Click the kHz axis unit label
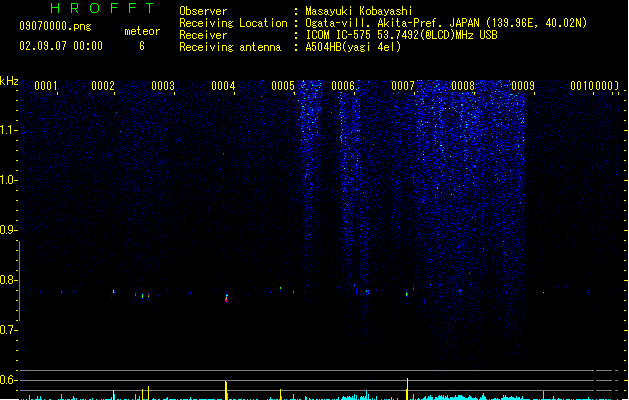 point(9,81)
